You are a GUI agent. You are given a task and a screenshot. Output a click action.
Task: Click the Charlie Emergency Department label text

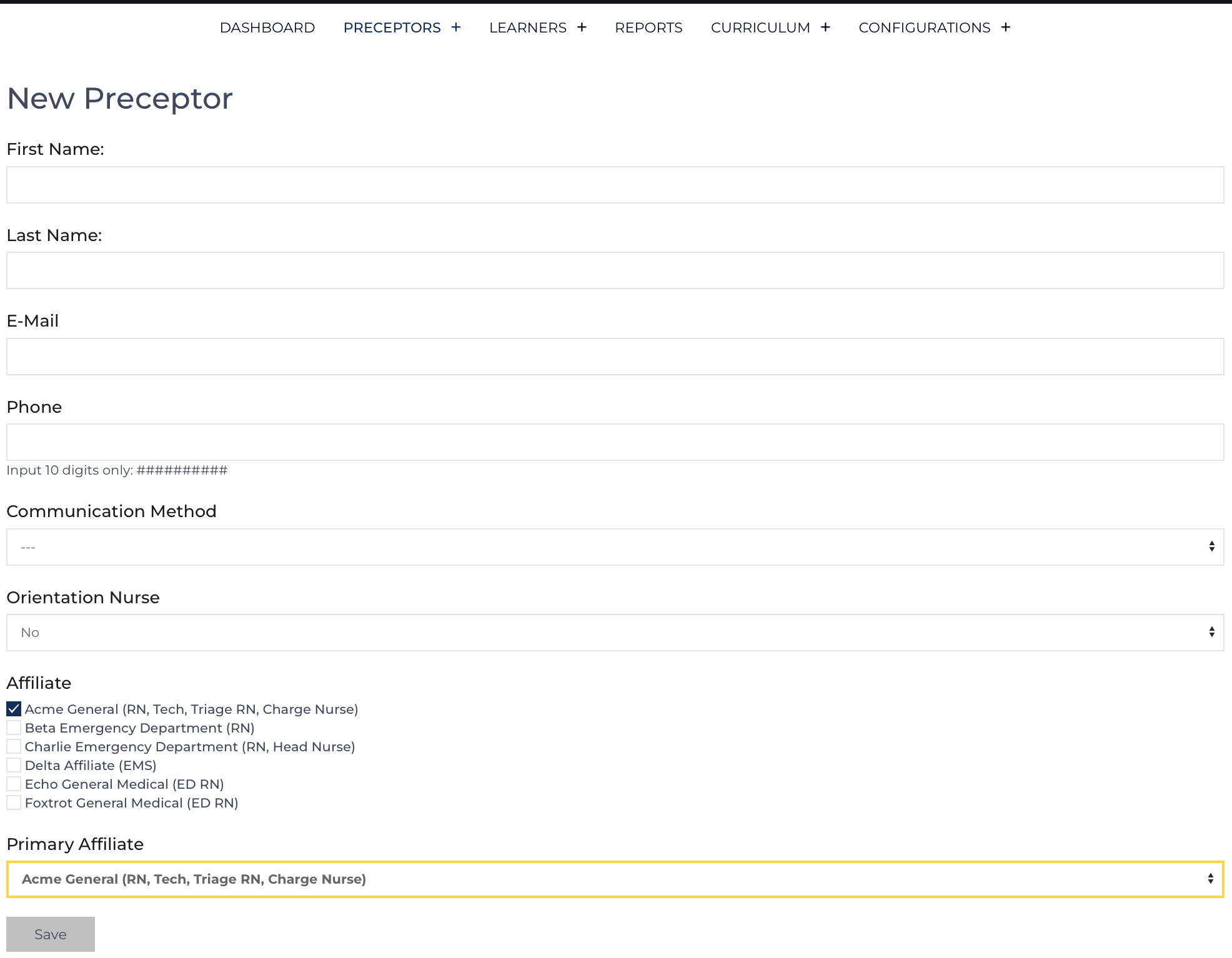tap(190, 747)
